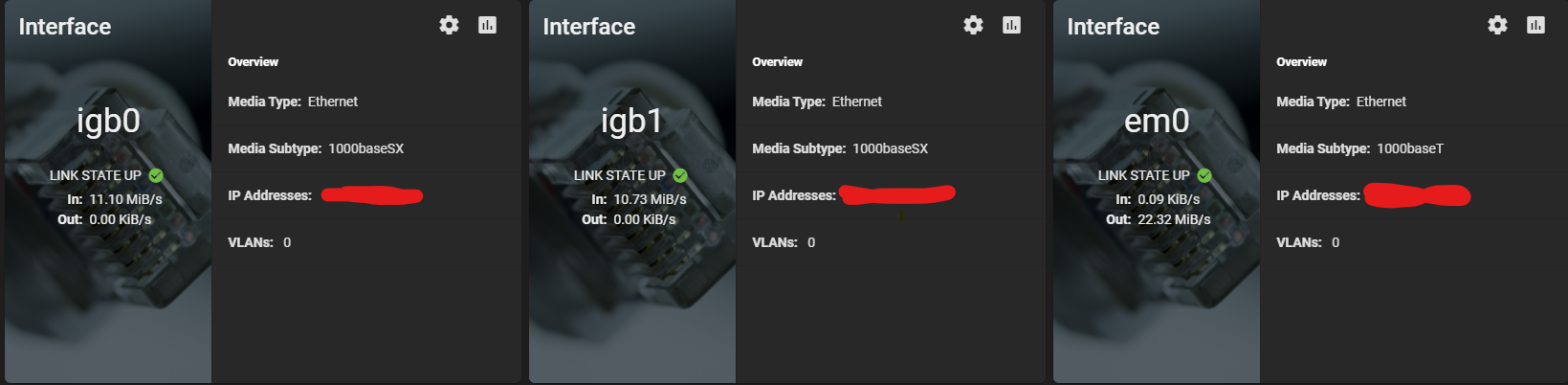The image size is (1568, 385).
Task: Open settings gear for igb1 interface
Action: 973,25
